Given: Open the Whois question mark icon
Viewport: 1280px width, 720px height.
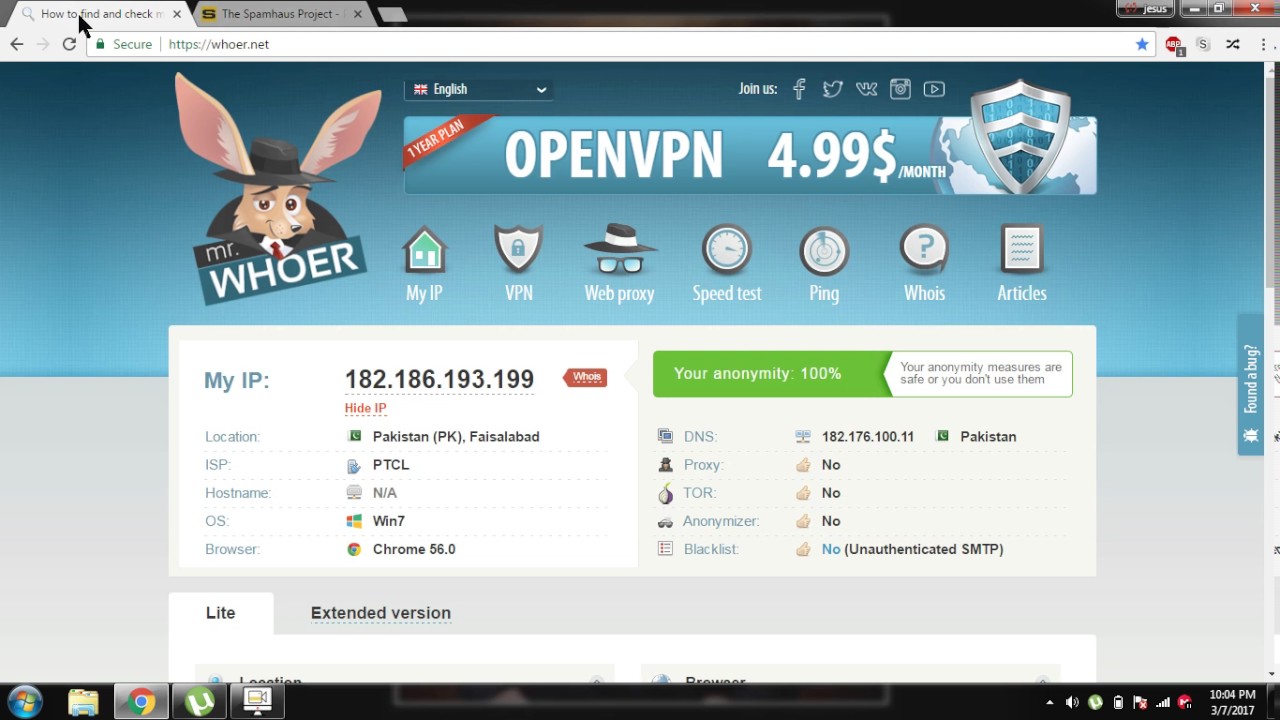Looking at the screenshot, I should click(924, 250).
